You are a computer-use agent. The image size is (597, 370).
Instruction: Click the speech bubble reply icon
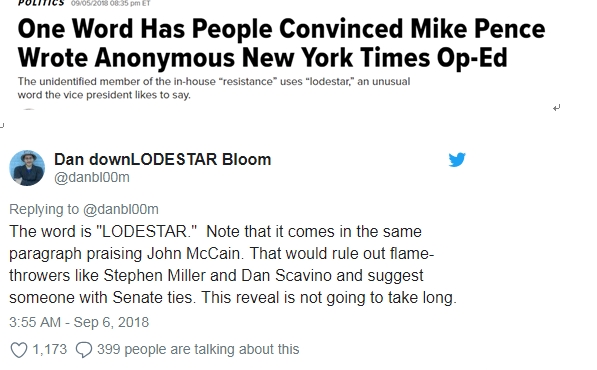84,350
